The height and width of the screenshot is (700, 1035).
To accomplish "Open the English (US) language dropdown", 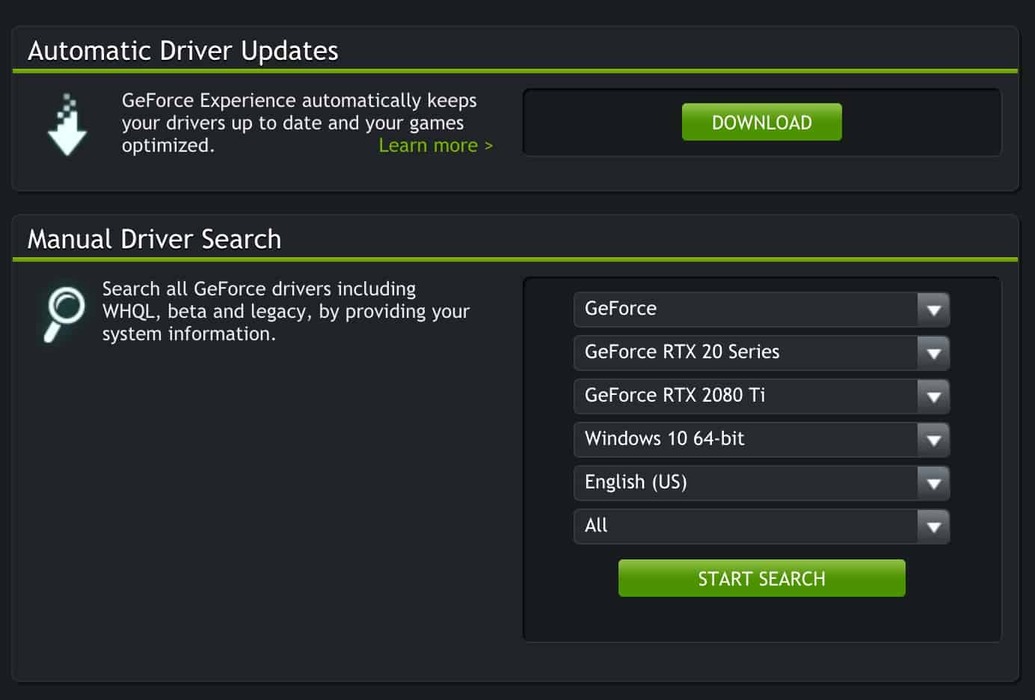I will 762,483.
